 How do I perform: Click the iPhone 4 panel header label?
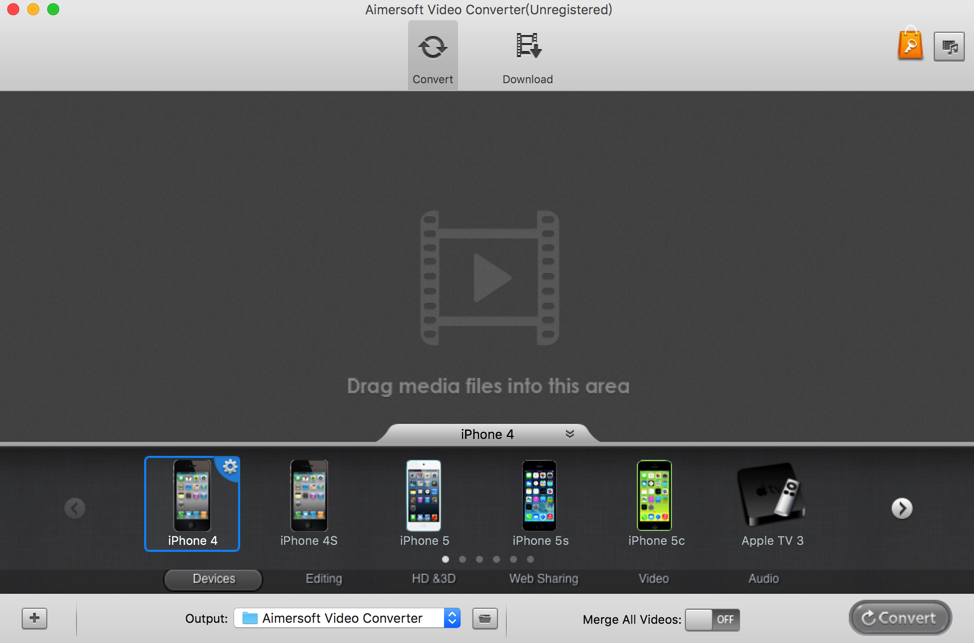pyautogui.click(x=487, y=434)
